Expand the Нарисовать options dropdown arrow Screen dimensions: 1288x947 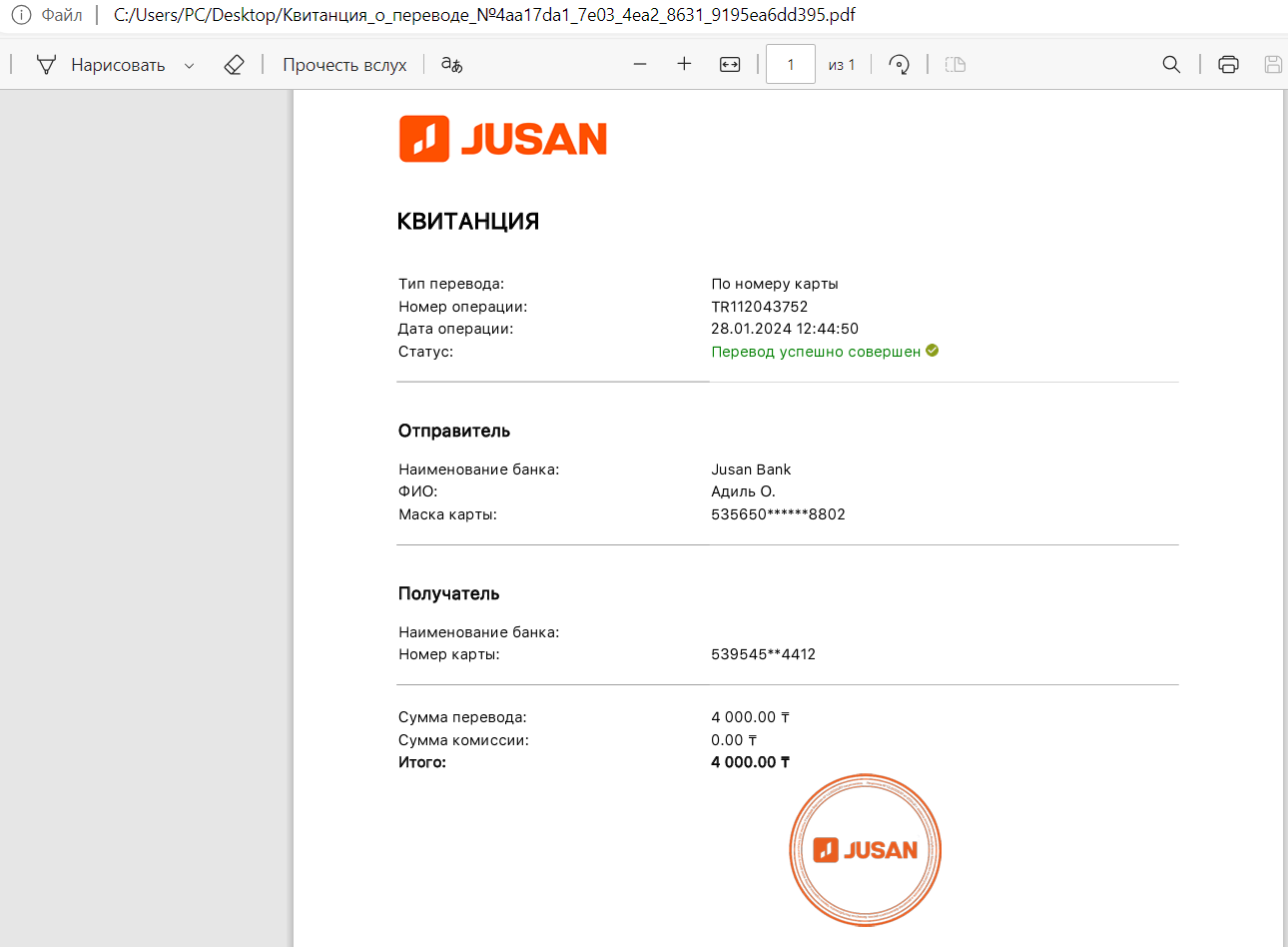click(189, 66)
